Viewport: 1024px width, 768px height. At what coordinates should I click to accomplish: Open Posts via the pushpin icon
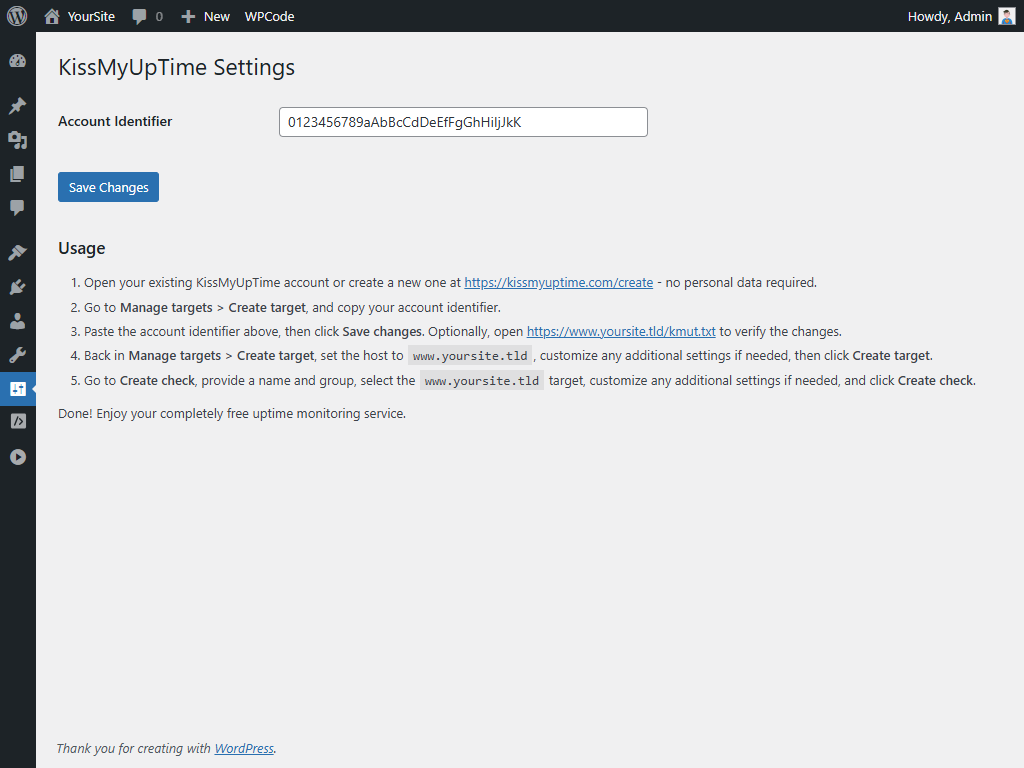[18, 105]
